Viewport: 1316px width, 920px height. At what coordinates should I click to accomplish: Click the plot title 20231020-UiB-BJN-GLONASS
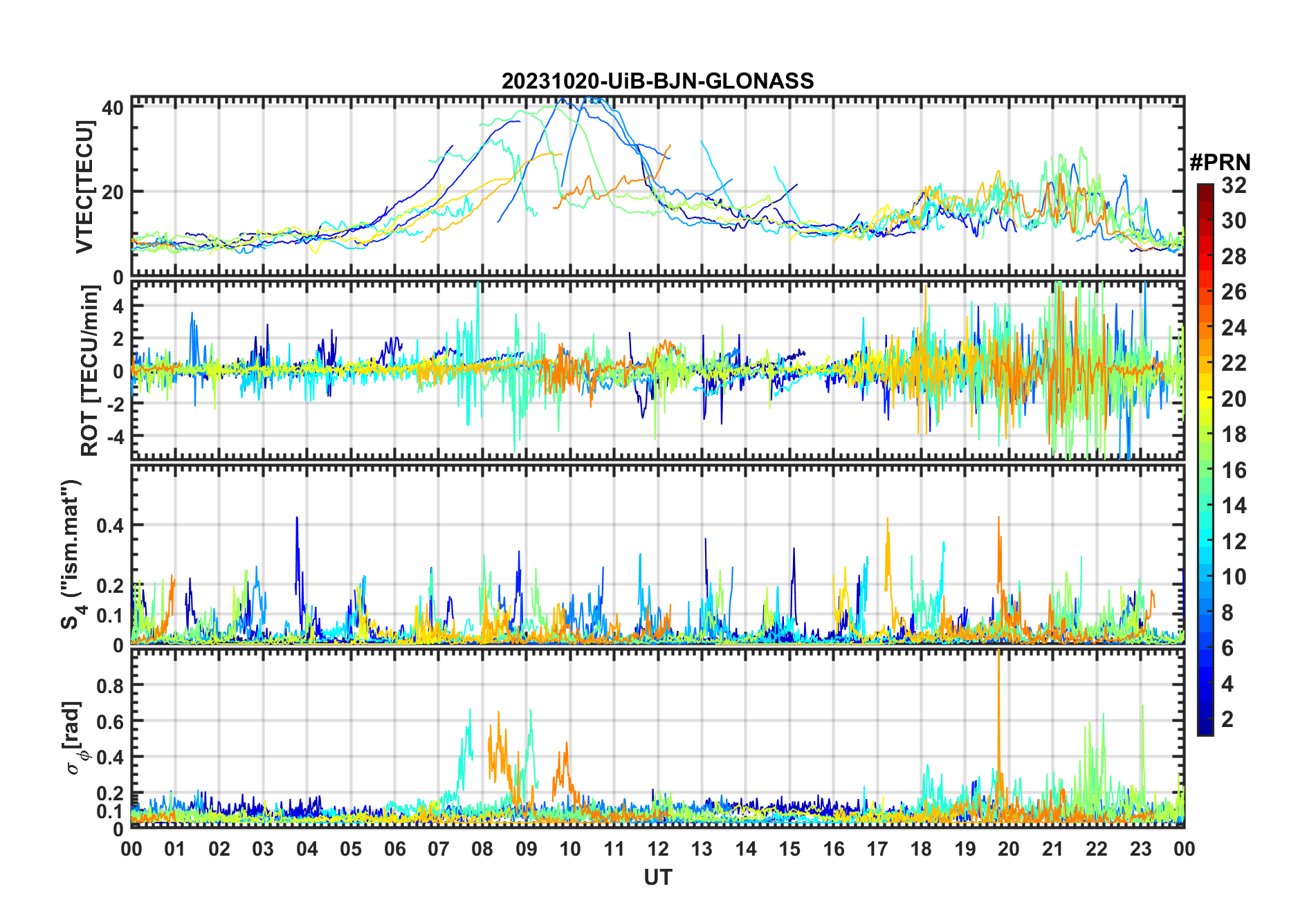click(x=657, y=81)
